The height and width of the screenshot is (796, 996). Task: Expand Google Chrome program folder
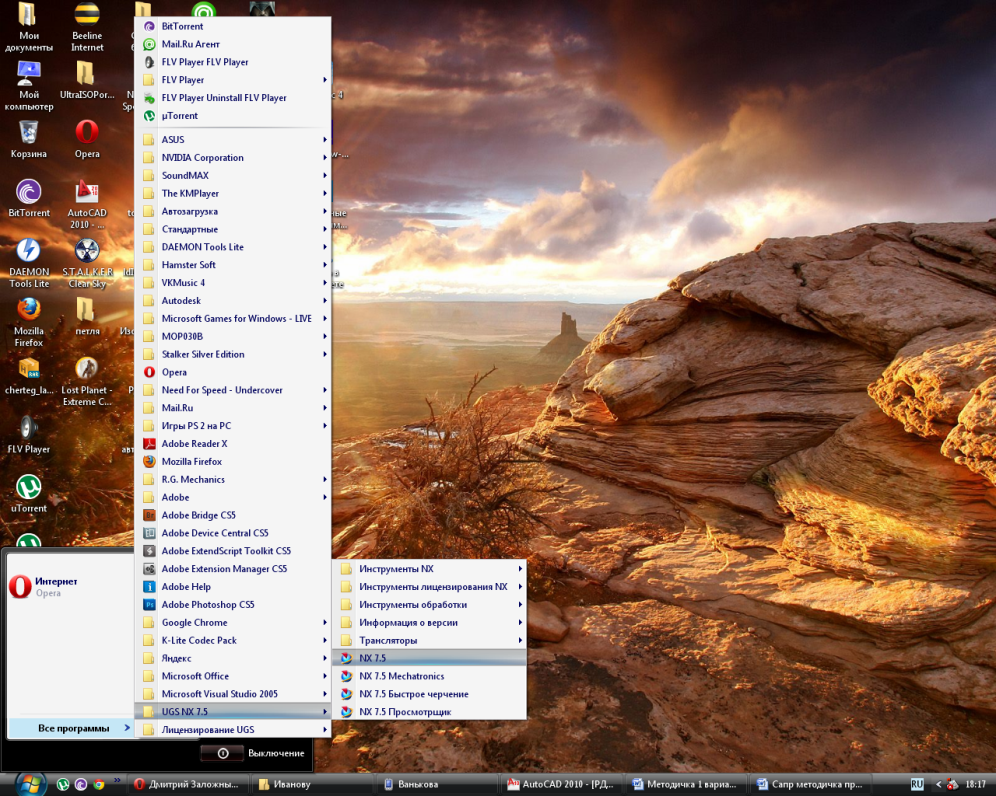point(233,622)
